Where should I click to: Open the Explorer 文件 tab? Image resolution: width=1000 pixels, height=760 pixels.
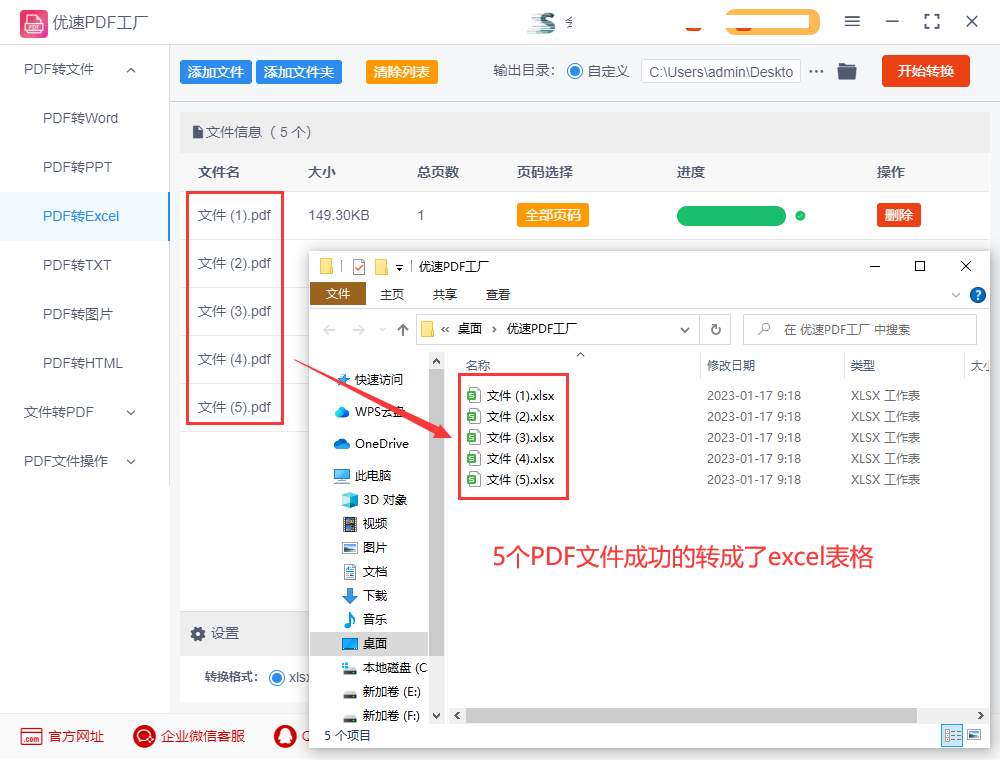(x=337, y=293)
